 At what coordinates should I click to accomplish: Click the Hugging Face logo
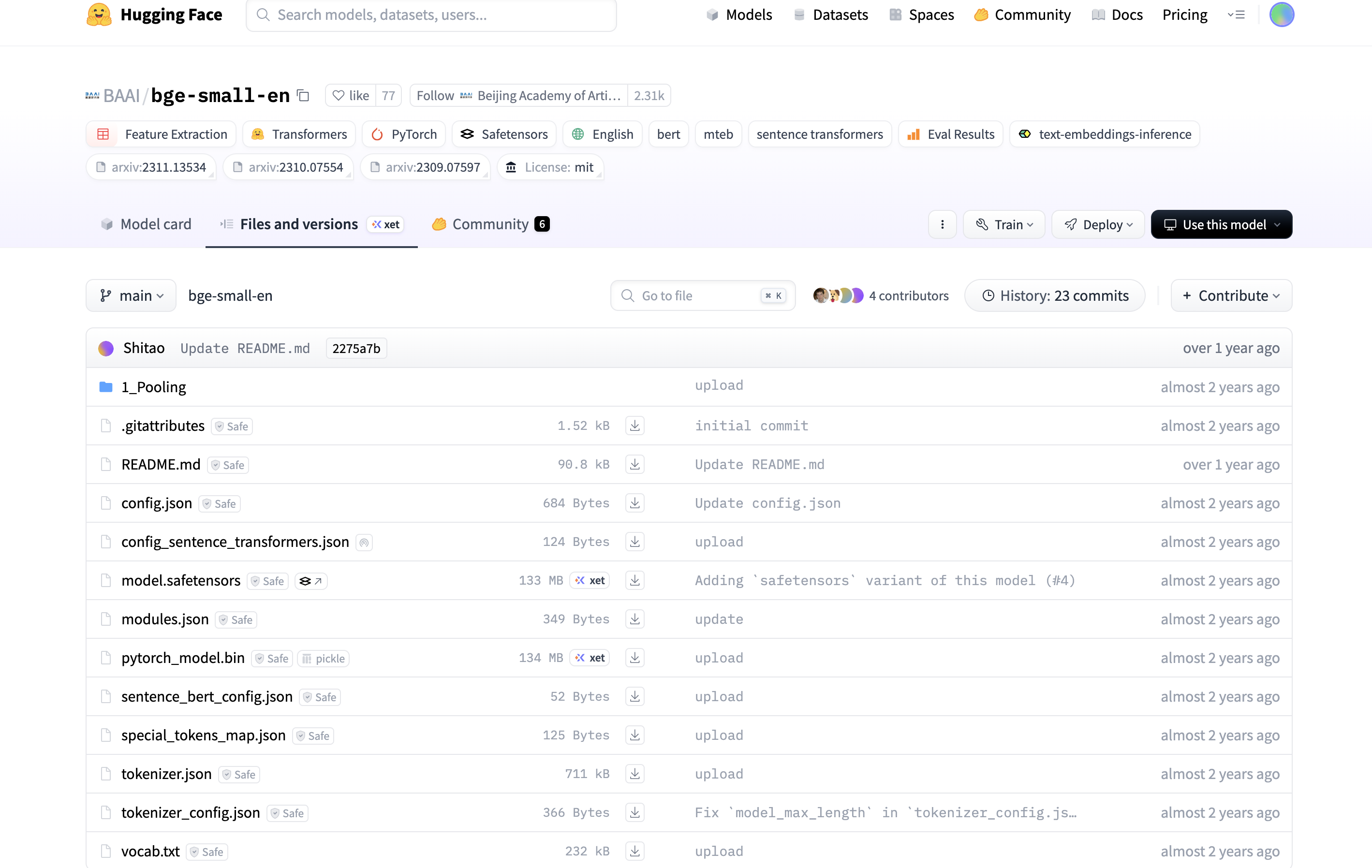(154, 15)
